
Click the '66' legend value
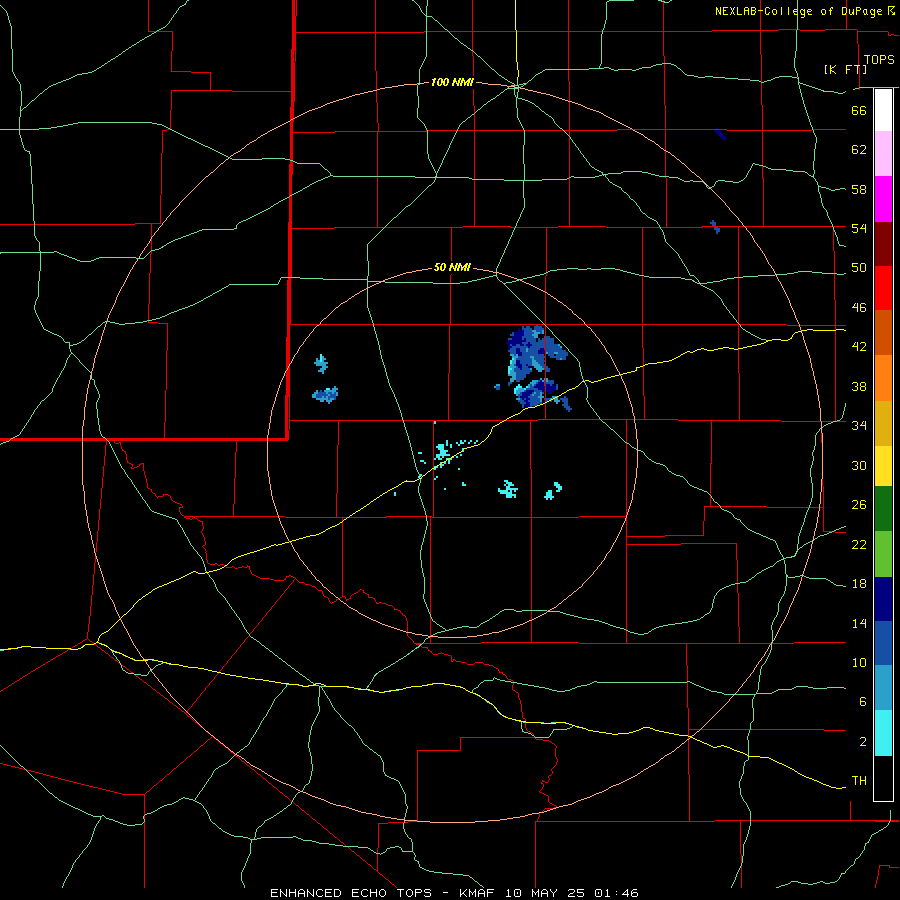point(859,110)
